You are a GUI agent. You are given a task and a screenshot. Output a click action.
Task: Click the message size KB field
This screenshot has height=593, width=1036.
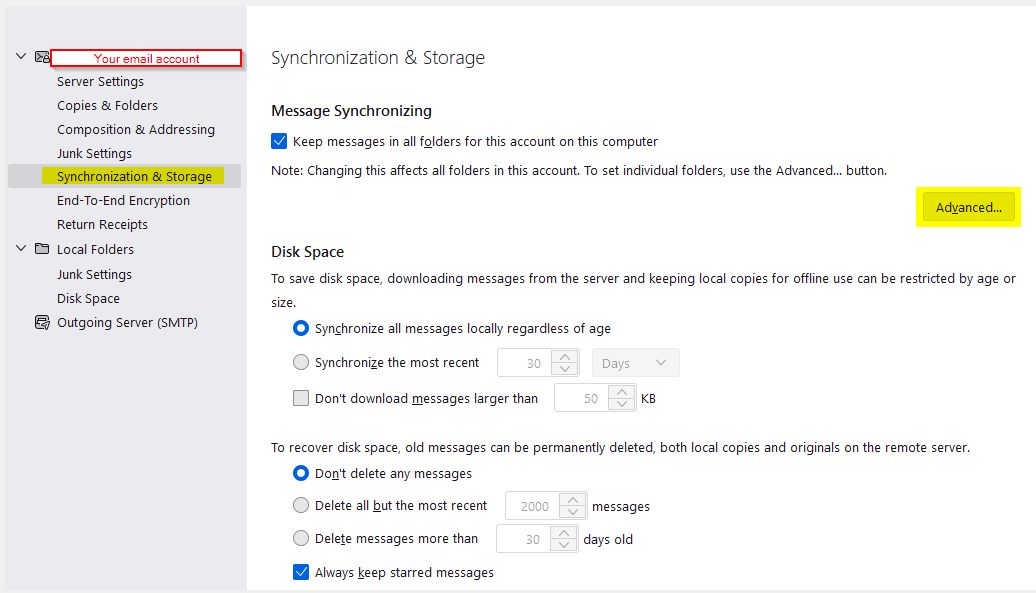point(581,398)
